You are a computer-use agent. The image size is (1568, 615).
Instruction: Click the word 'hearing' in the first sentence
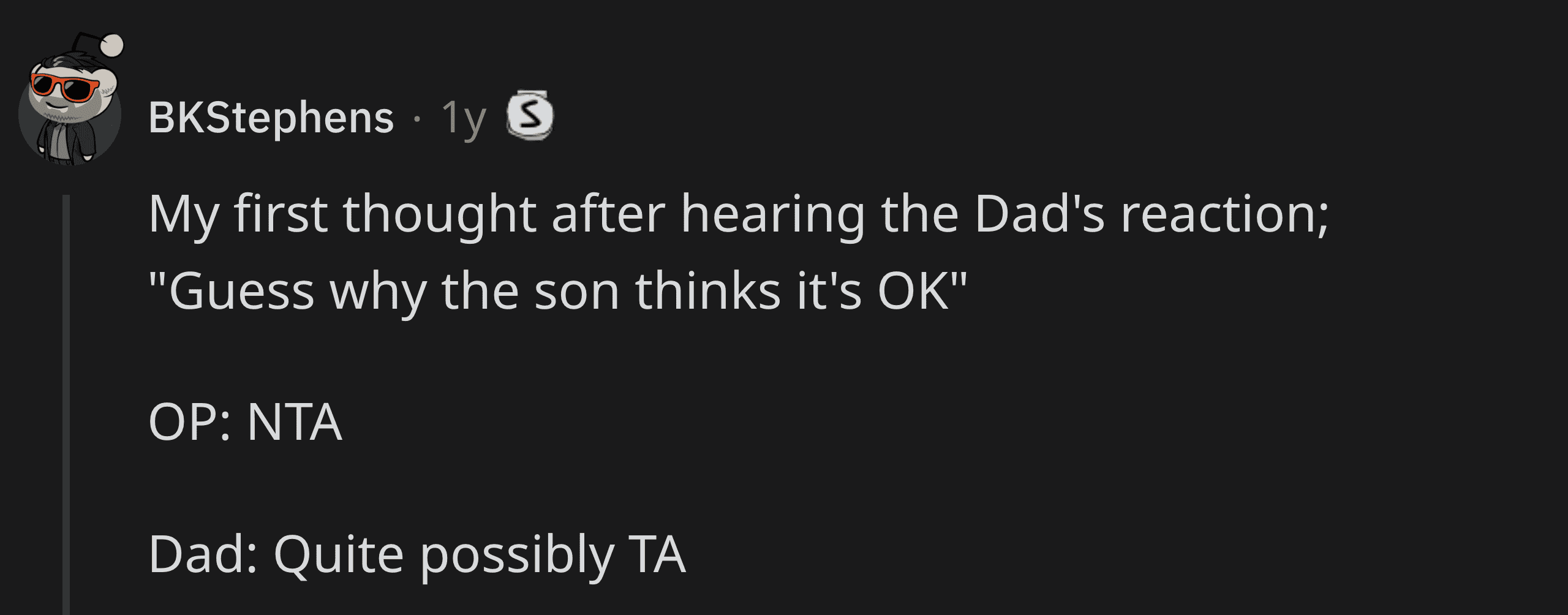(x=774, y=216)
